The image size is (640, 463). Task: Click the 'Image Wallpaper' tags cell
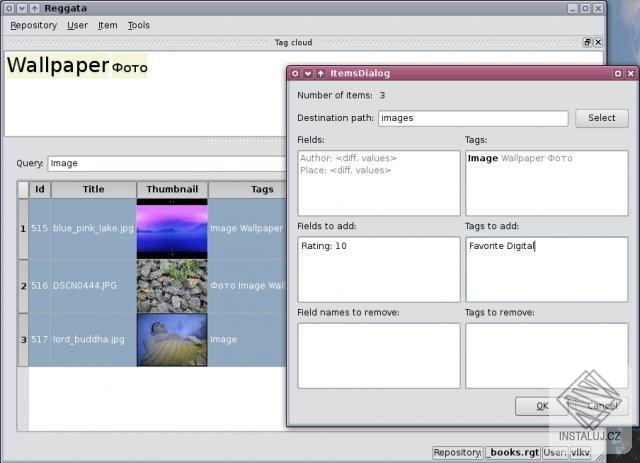coord(247,229)
